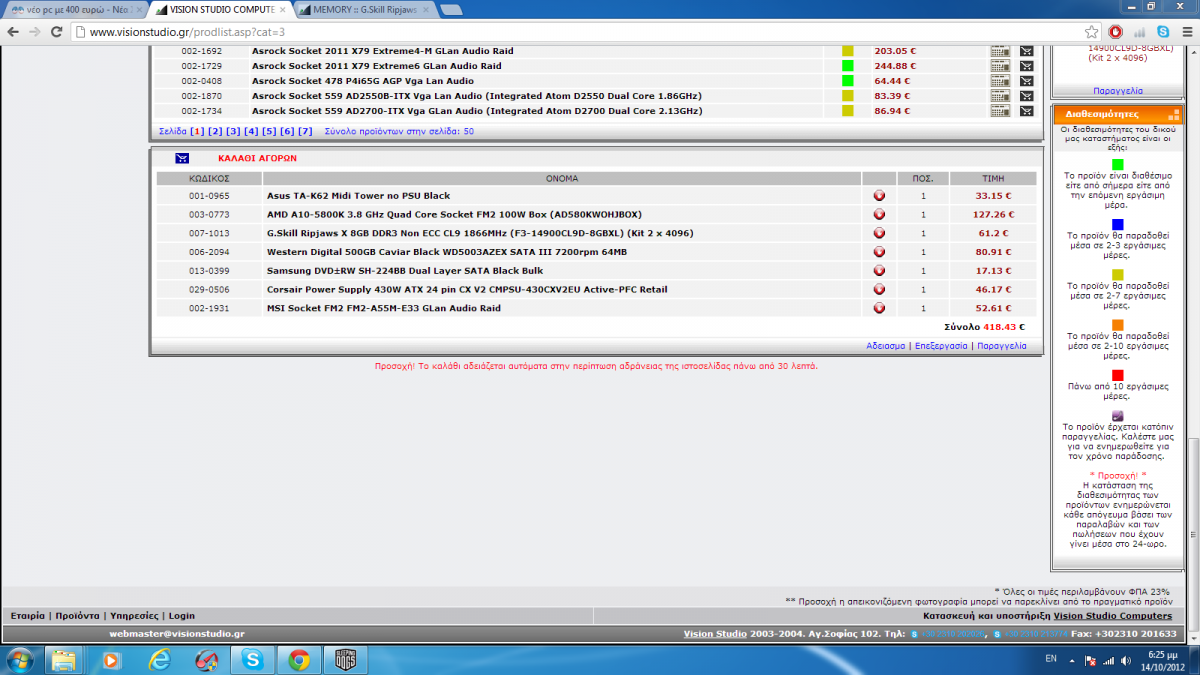Remove AMD A10-5800K from the cart
The width and height of the screenshot is (1200, 675).
tap(879, 214)
